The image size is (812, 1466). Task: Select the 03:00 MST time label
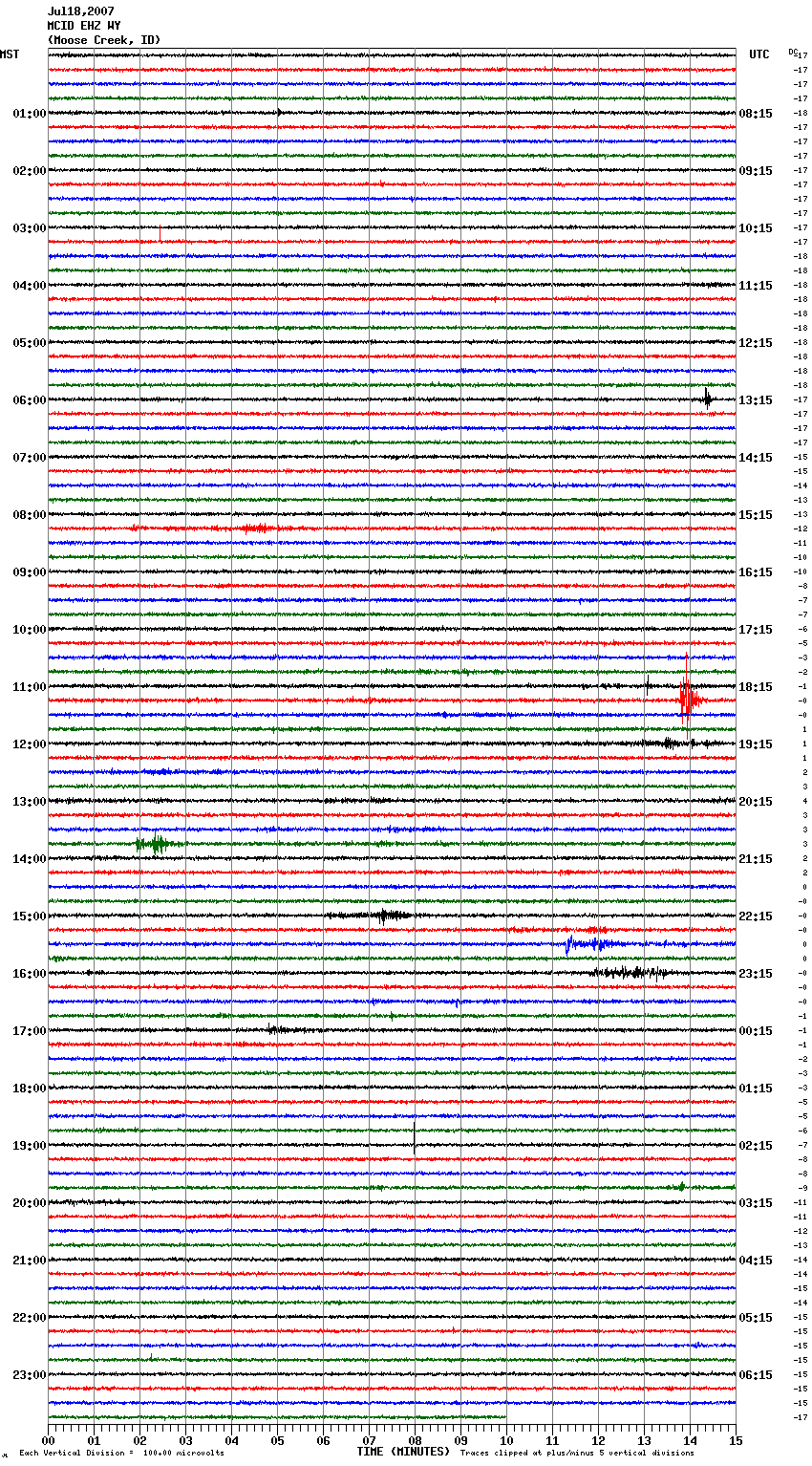30,228
